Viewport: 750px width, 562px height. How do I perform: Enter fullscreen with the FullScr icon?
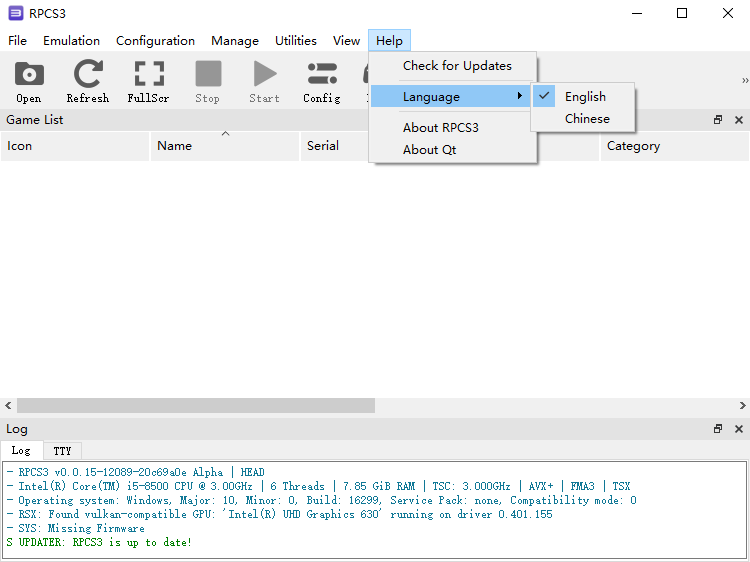[x=148, y=81]
